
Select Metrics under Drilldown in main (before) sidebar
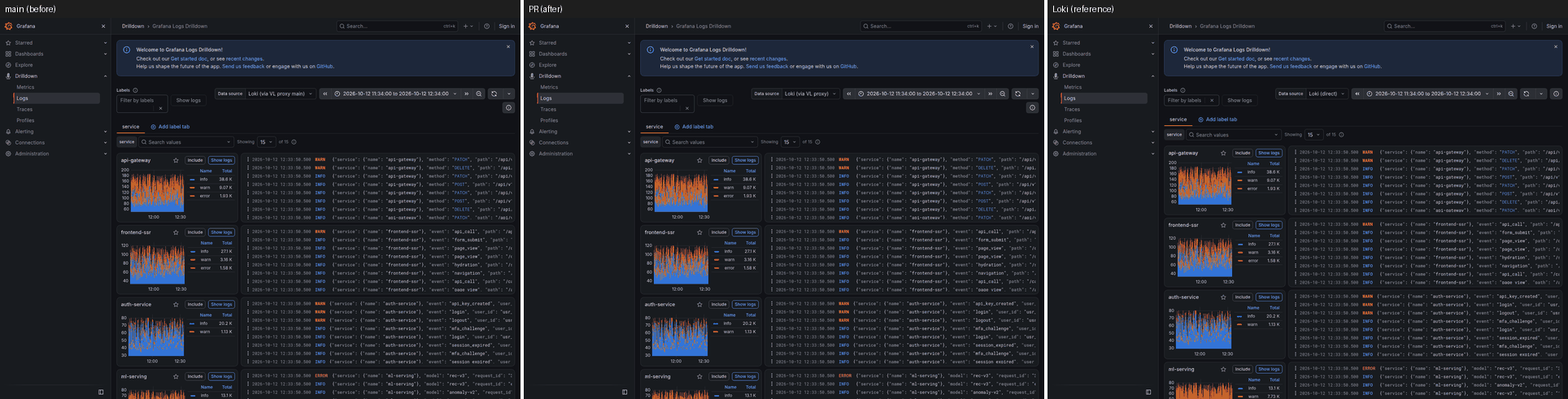25,87
